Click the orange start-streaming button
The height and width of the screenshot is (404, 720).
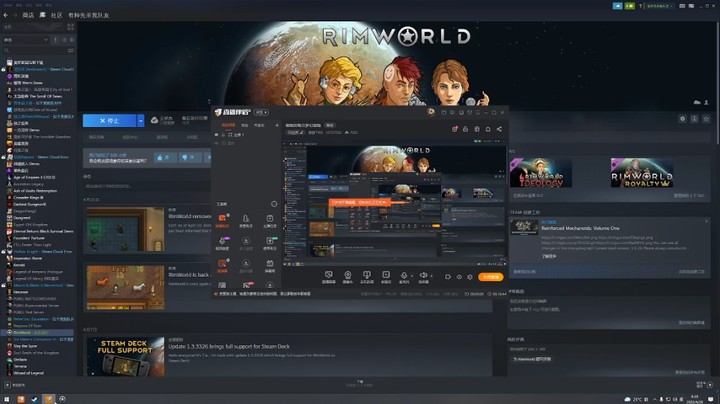491,277
